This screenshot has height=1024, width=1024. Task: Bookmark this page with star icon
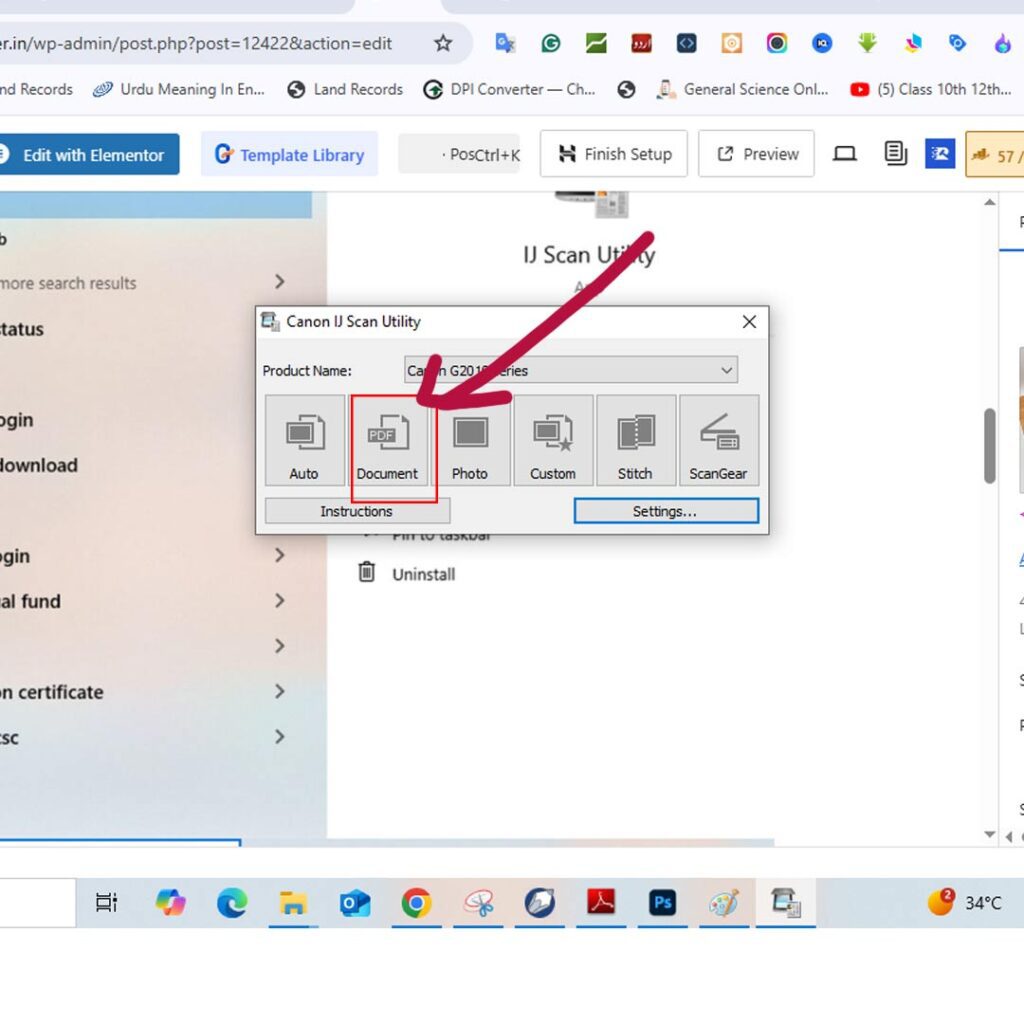point(443,43)
